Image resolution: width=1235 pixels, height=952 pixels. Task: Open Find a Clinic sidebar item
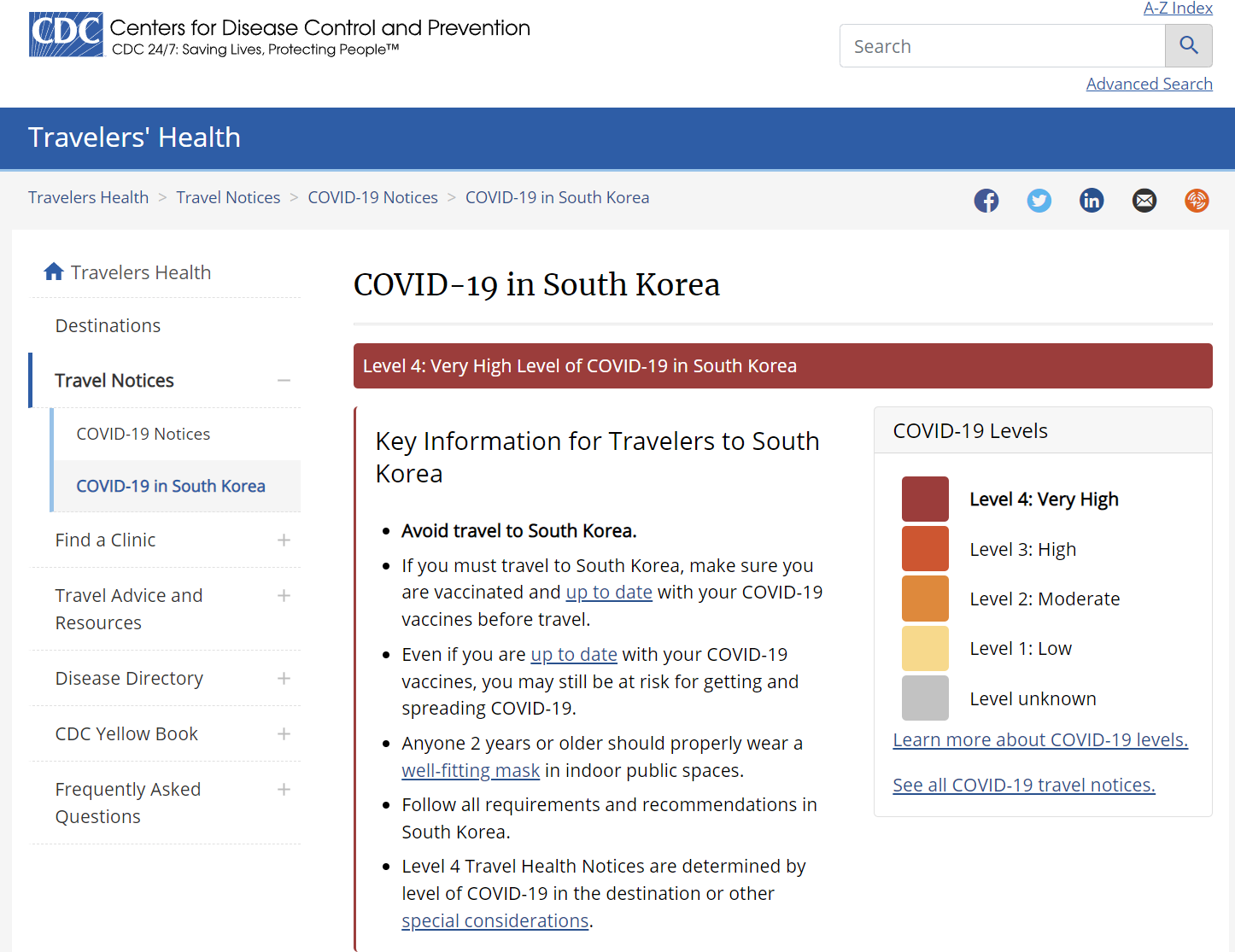105,540
